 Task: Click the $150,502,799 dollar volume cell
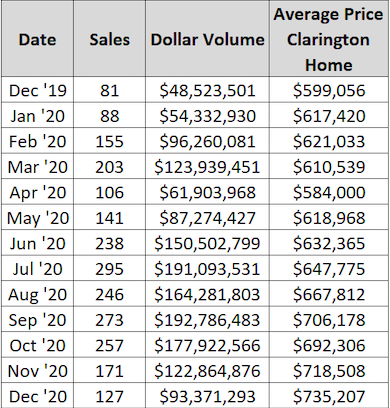click(x=207, y=243)
